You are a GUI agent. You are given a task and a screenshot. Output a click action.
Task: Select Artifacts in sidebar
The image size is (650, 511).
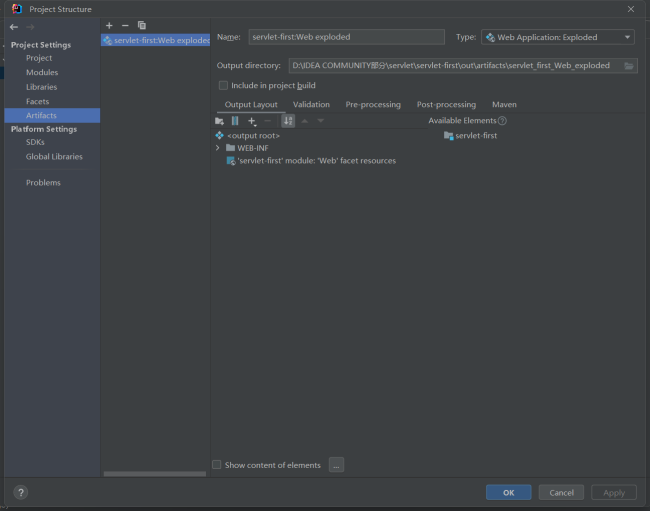[52, 116]
